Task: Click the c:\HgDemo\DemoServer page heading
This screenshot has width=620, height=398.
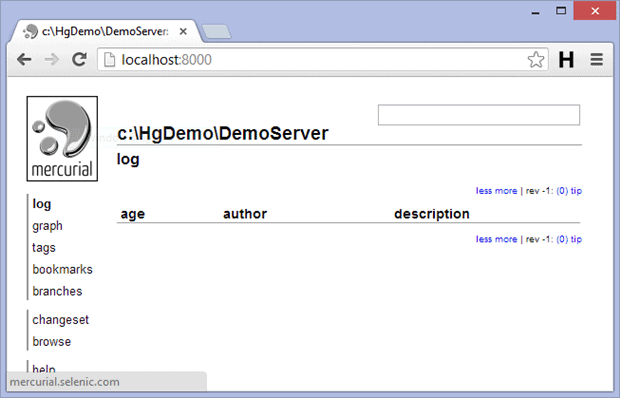Action: pyautogui.click(x=223, y=133)
